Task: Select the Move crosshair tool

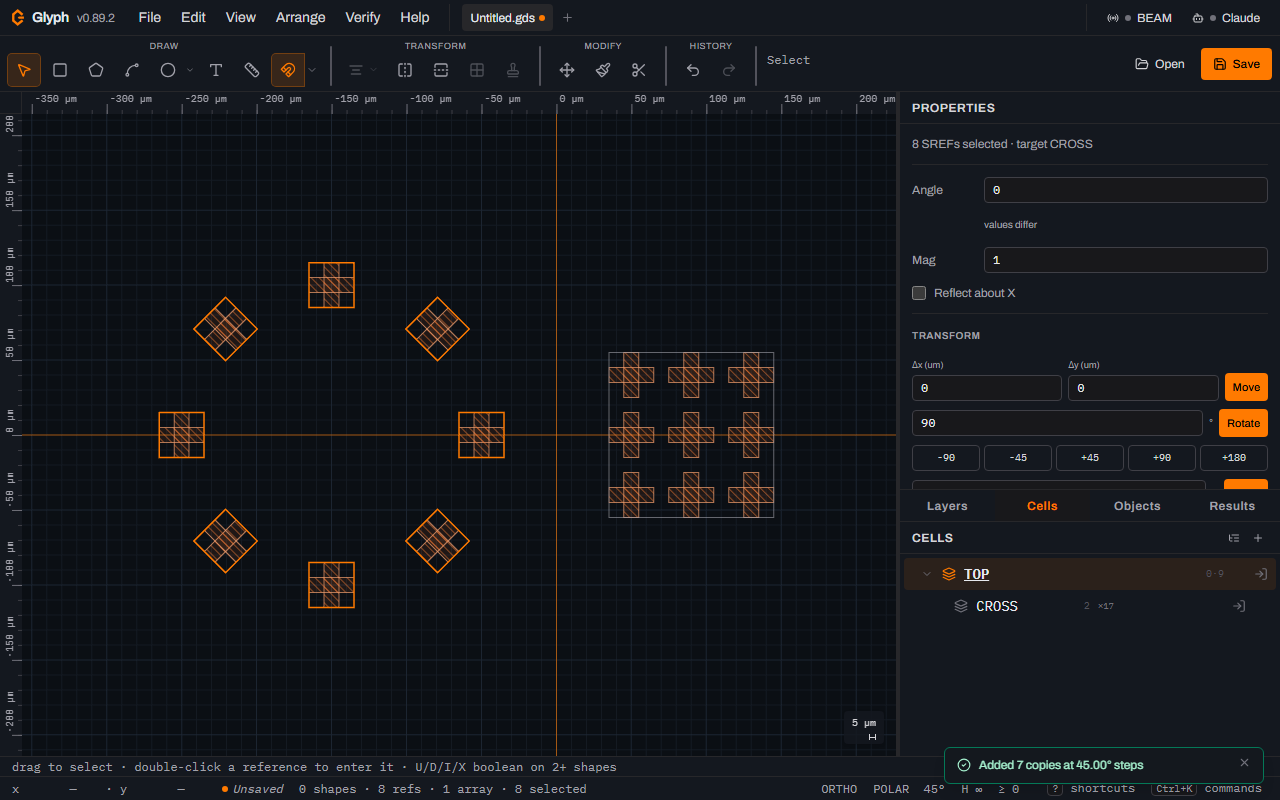Action: [x=567, y=70]
